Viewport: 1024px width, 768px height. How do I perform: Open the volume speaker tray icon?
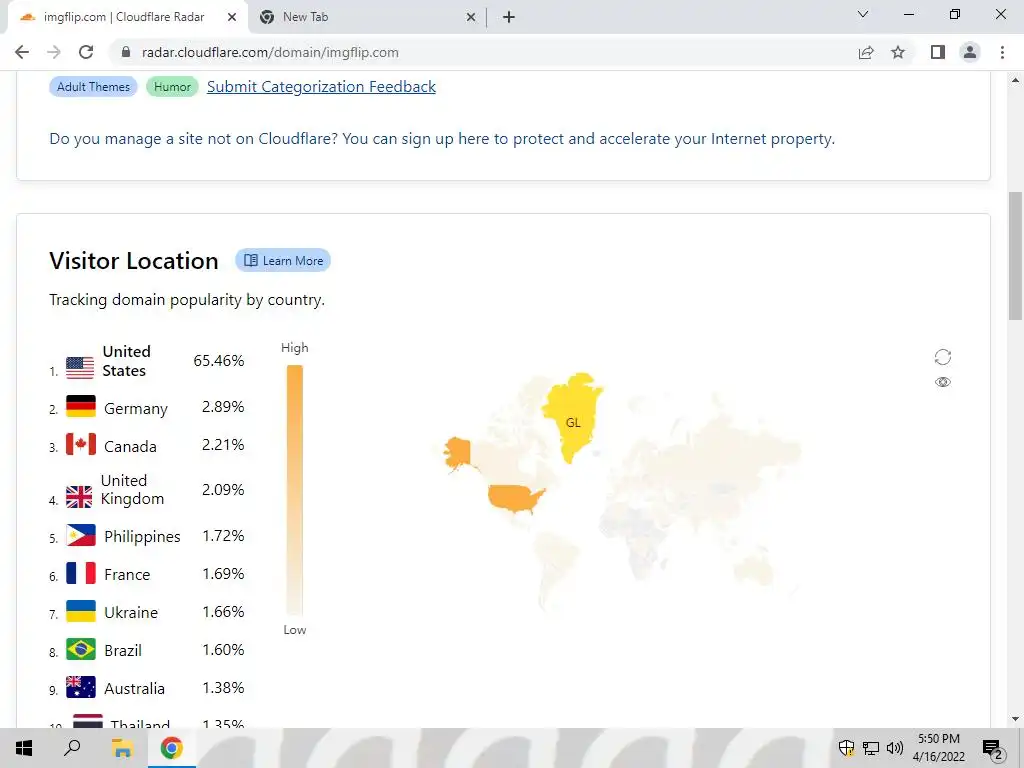point(895,748)
